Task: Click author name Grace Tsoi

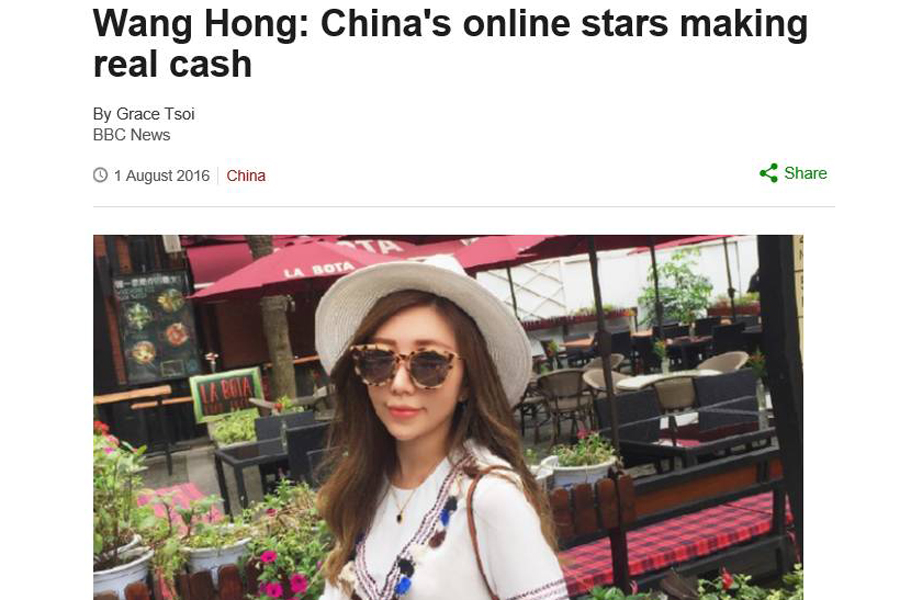Action: (155, 114)
